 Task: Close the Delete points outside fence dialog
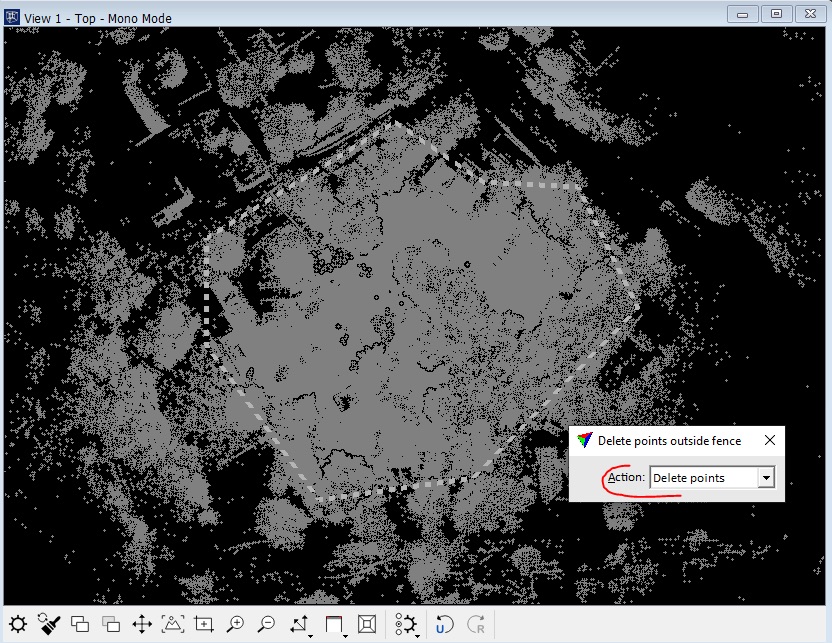770,440
